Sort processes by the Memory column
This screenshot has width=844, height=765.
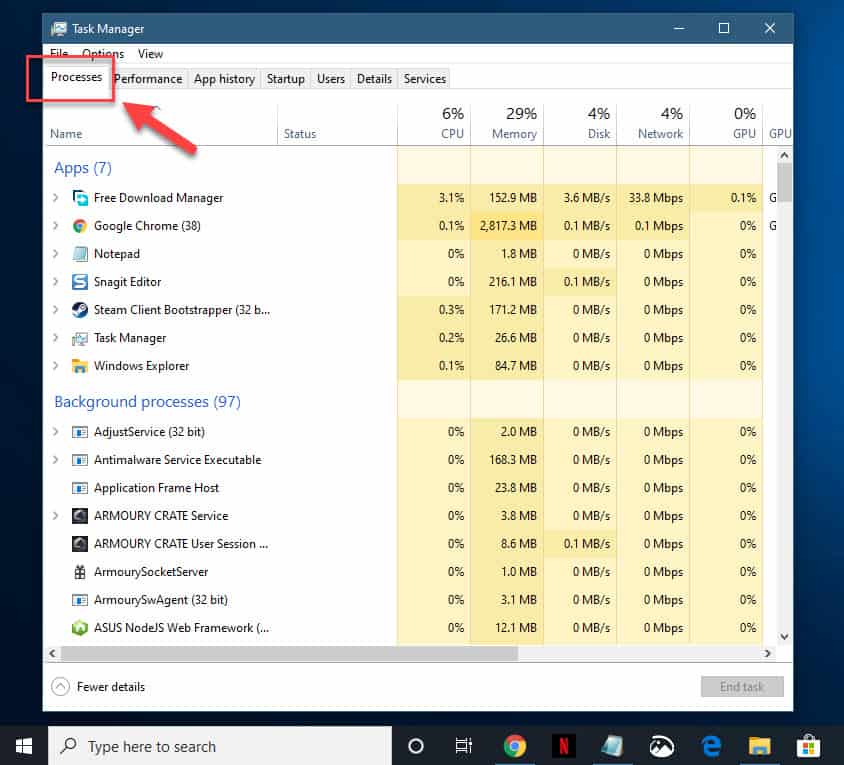[507, 124]
